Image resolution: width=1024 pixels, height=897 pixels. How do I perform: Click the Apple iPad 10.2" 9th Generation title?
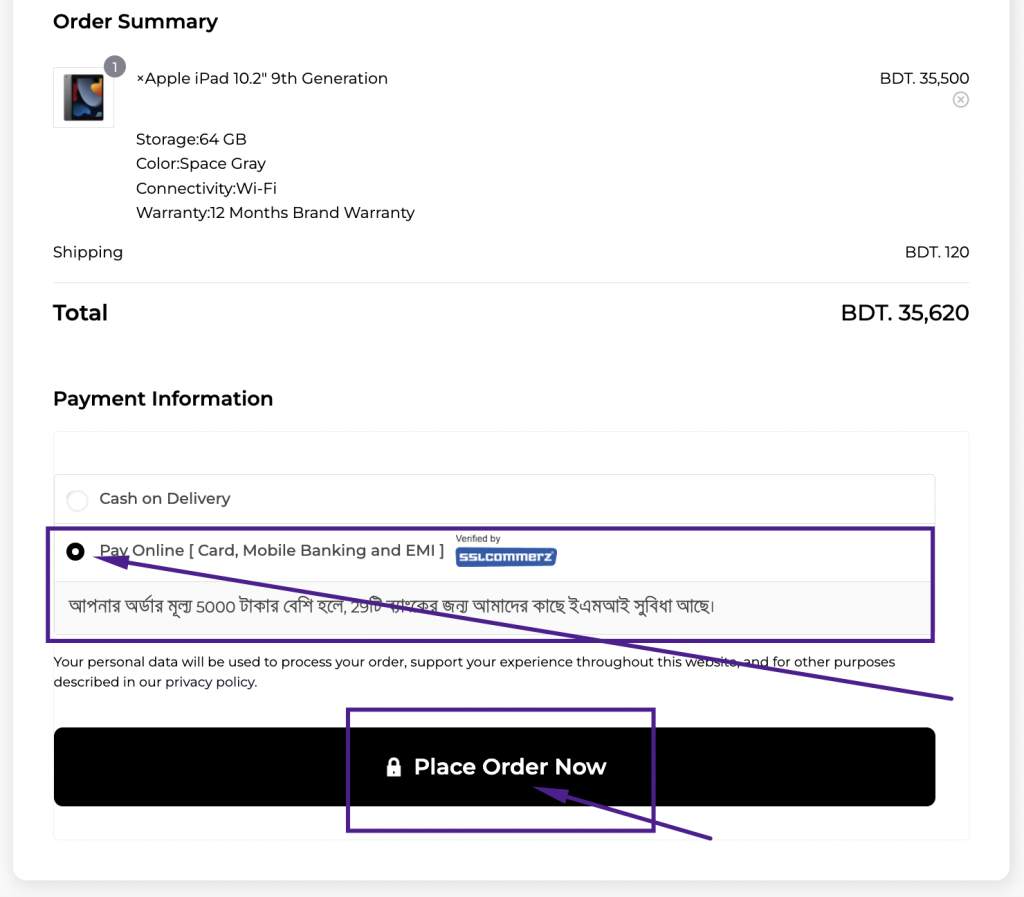262,78
